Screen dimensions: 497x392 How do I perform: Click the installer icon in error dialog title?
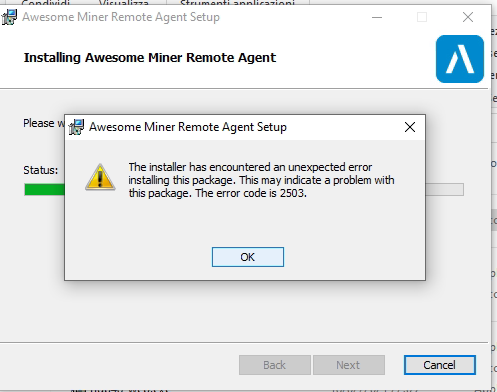(x=76, y=127)
